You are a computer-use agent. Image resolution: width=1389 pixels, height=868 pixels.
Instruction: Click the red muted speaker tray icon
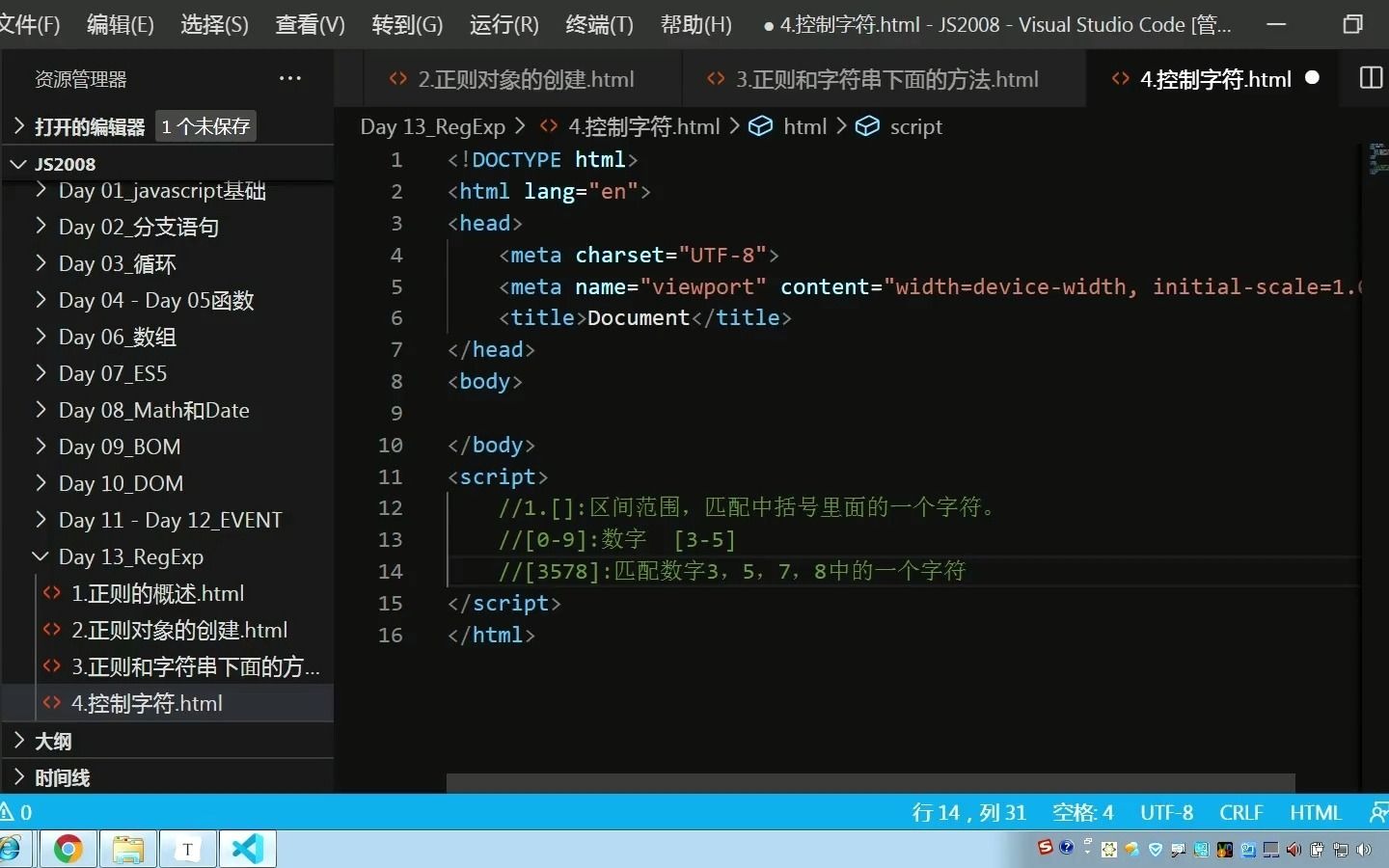(1293, 850)
